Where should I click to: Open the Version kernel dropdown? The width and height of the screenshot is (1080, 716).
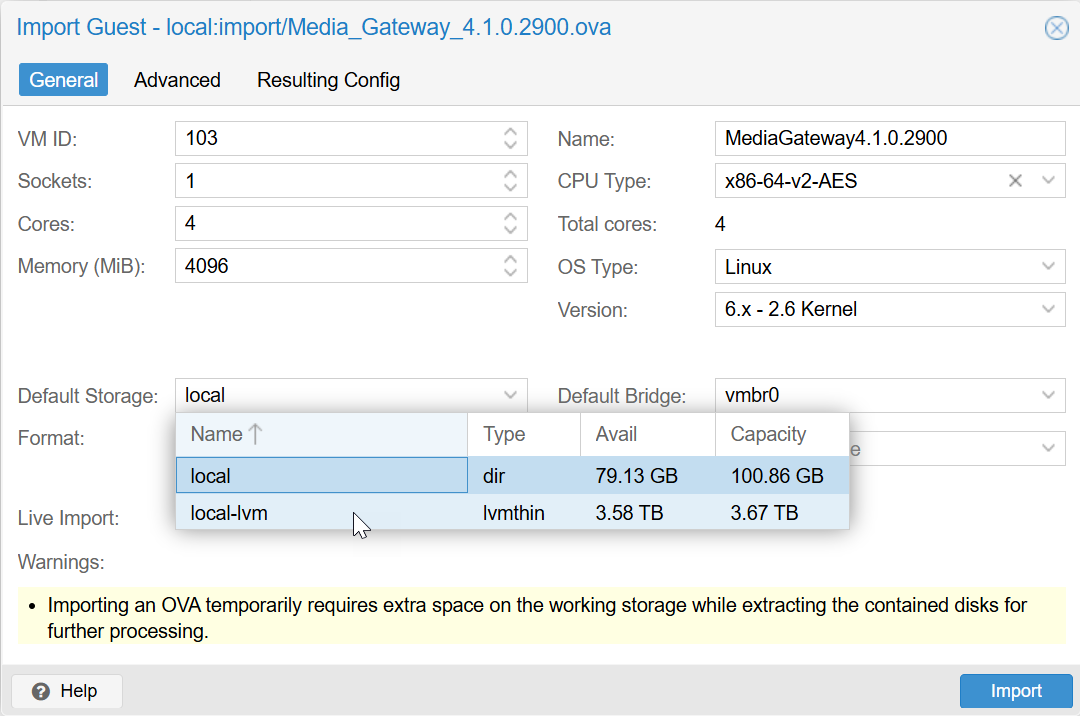click(x=1046, y=310)
